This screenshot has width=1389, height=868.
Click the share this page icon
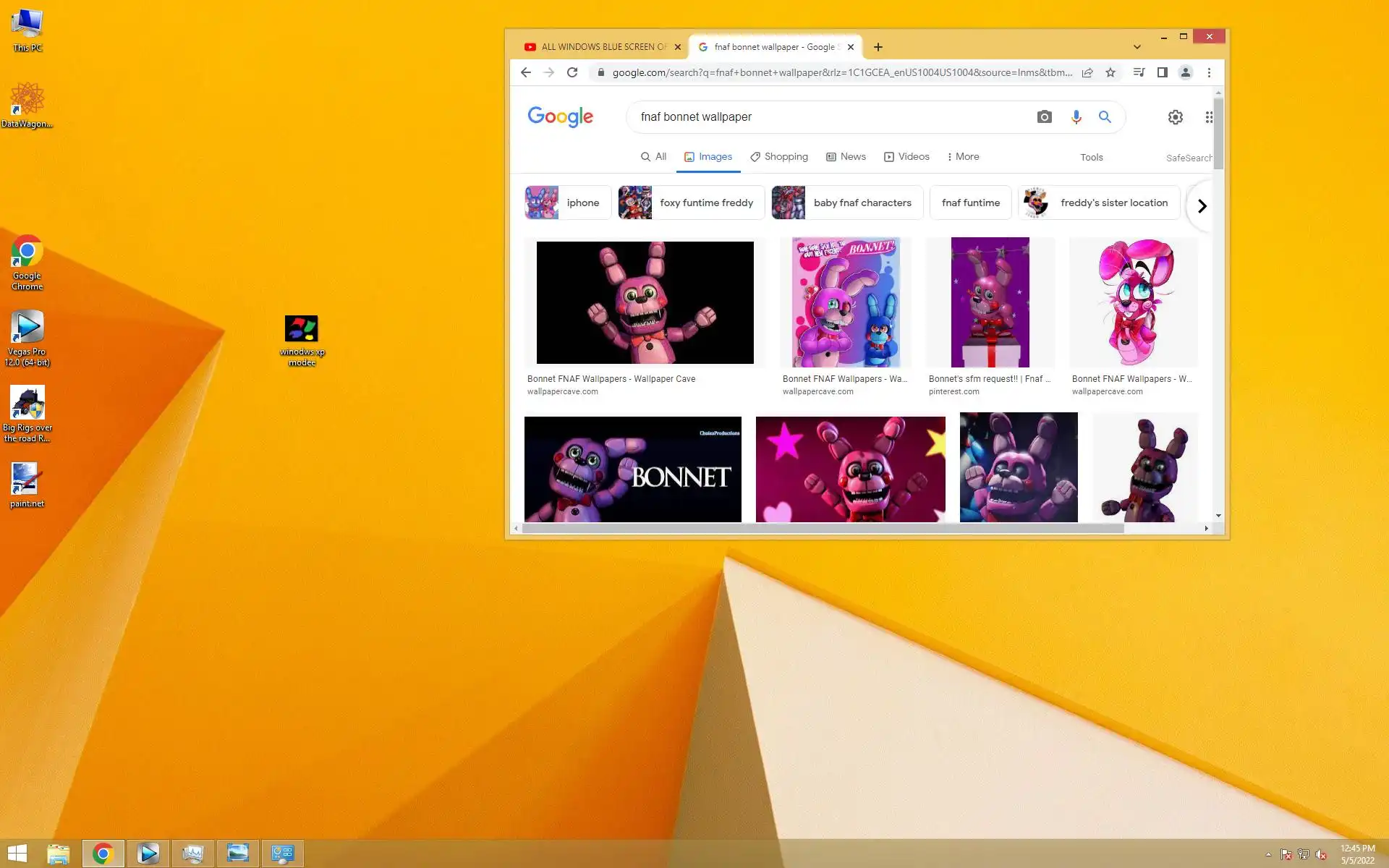(1087, 72)
